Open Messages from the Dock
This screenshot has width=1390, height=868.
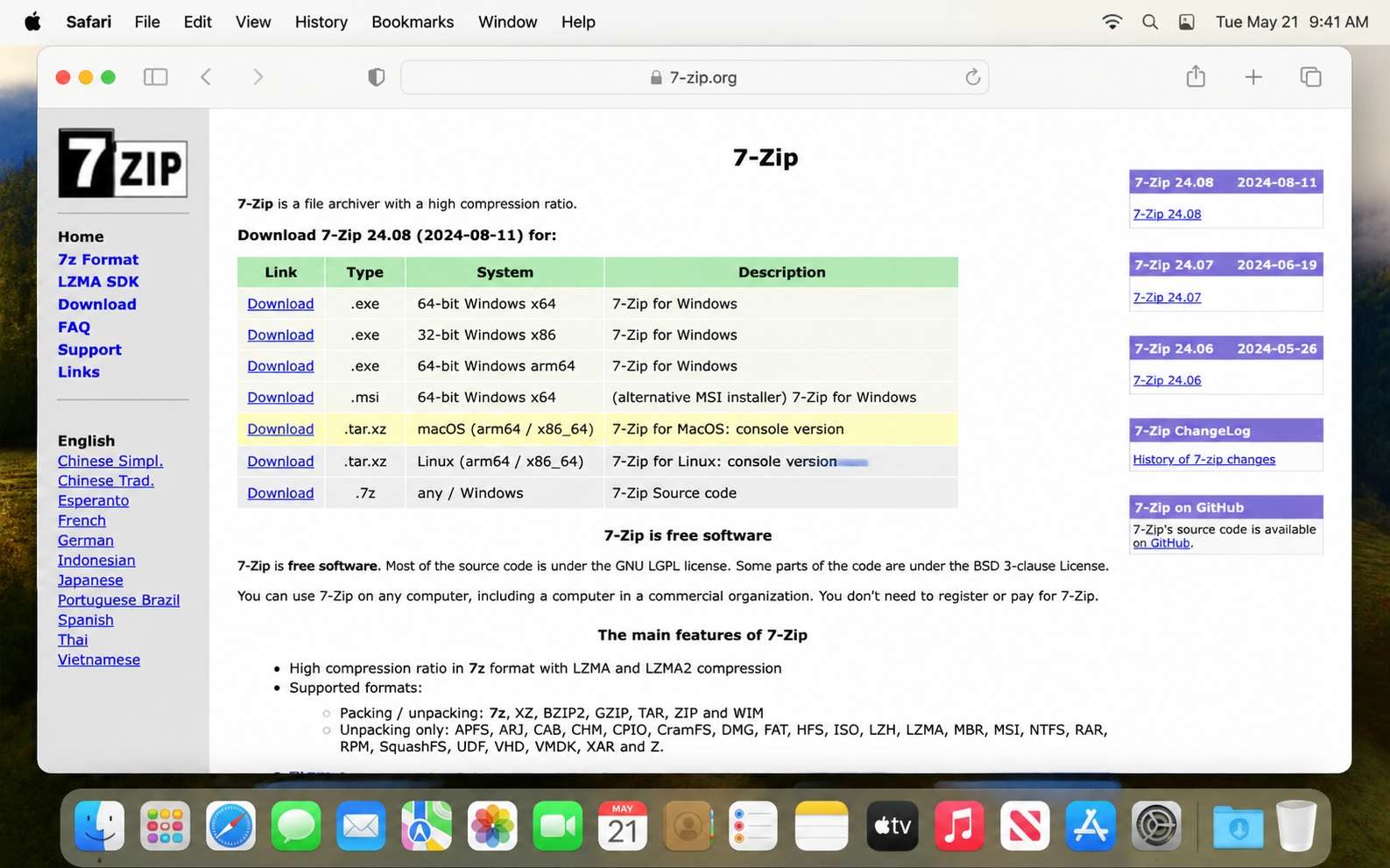click(x=295, y=825)
